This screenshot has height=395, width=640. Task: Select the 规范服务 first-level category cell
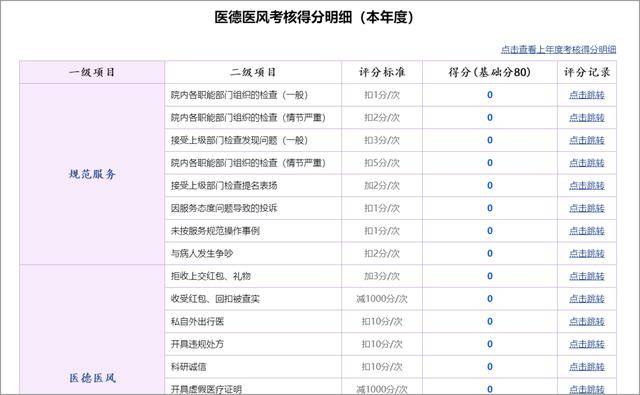pyautogui.click(x=92, y=174)
